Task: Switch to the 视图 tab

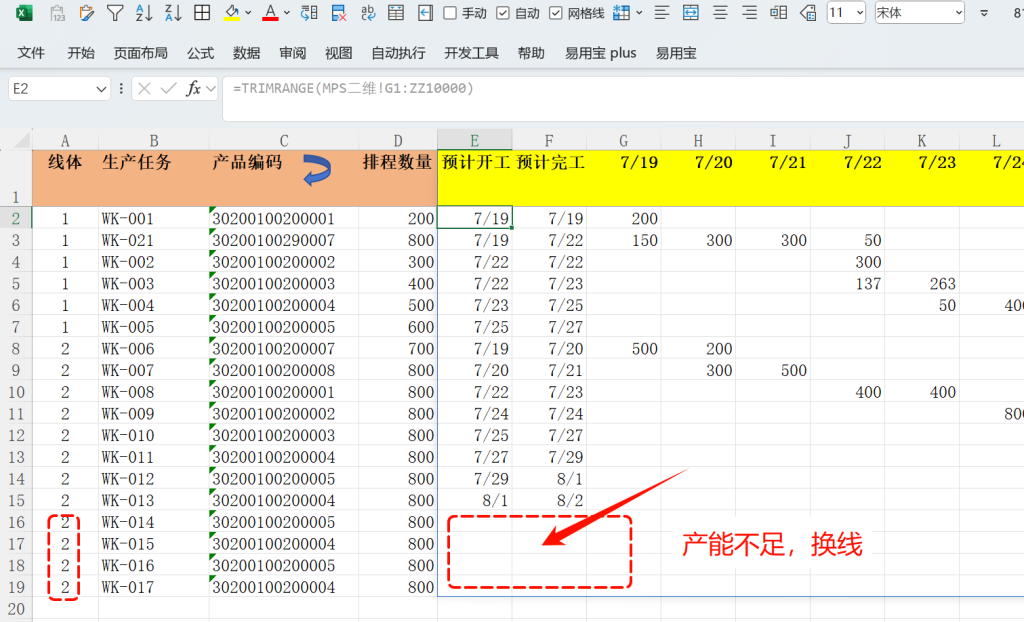Action: [338, 53]
